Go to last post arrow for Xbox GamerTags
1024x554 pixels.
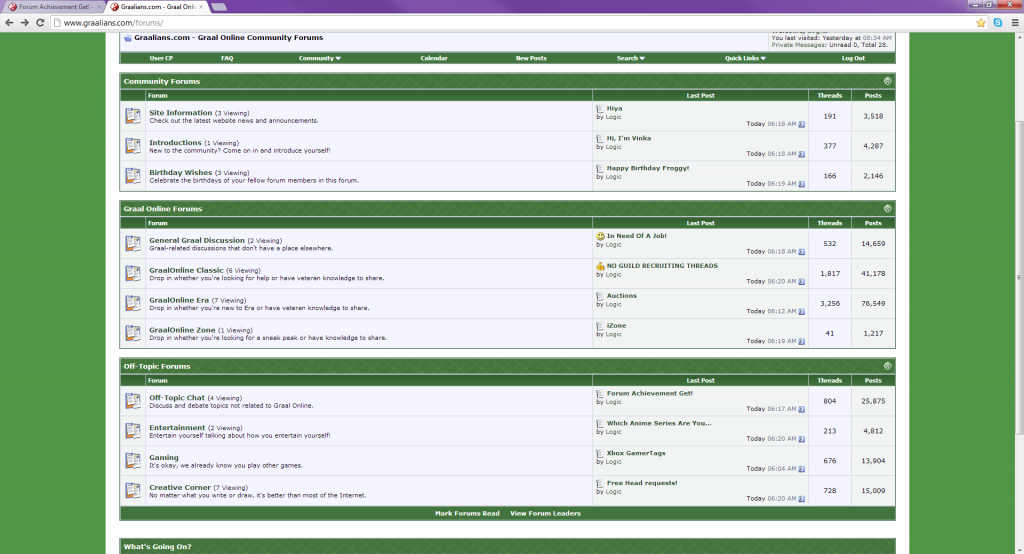tap(801, 469)
